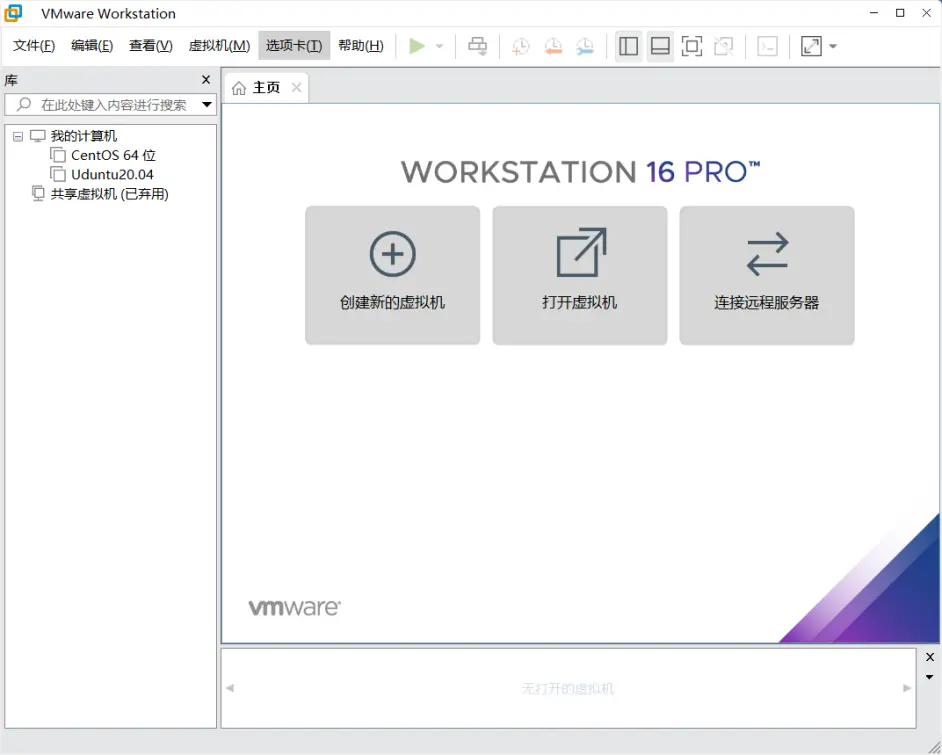Close the 主页 tab
Viewport: 942px width, 755px height.
[296, 88]
